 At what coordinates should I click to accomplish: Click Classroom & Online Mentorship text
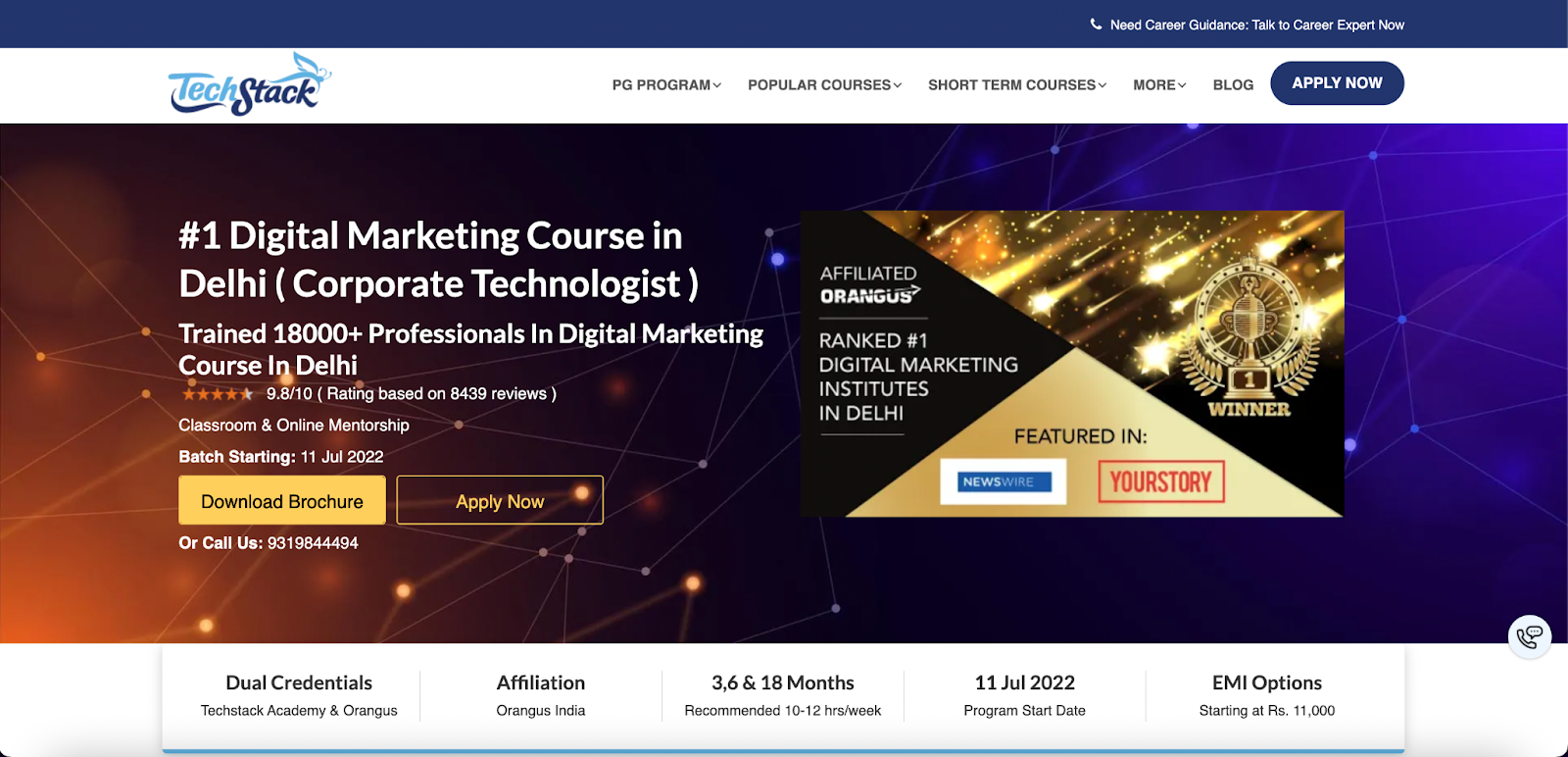[x=294, y=426]
